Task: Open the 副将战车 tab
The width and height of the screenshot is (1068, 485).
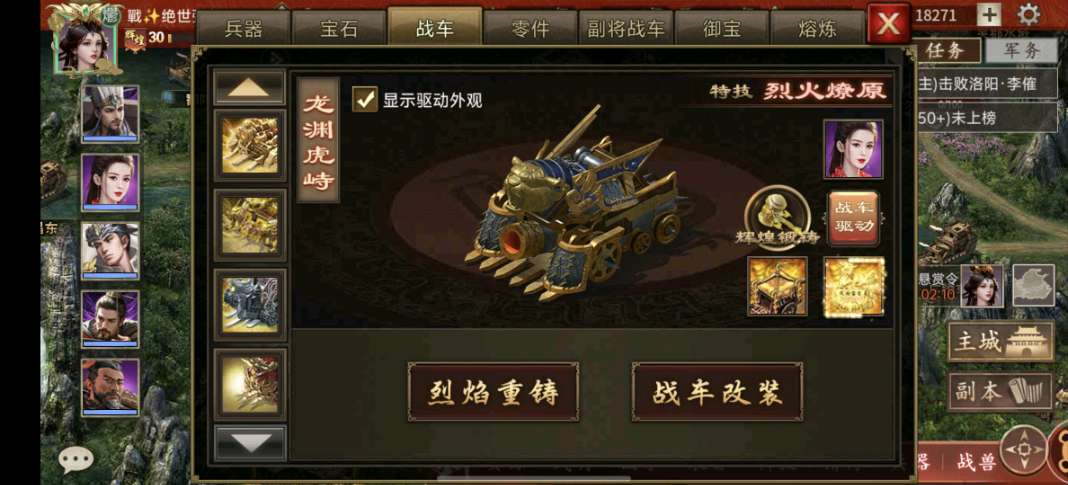Action: pyautogui.click(x=626, y=29)
